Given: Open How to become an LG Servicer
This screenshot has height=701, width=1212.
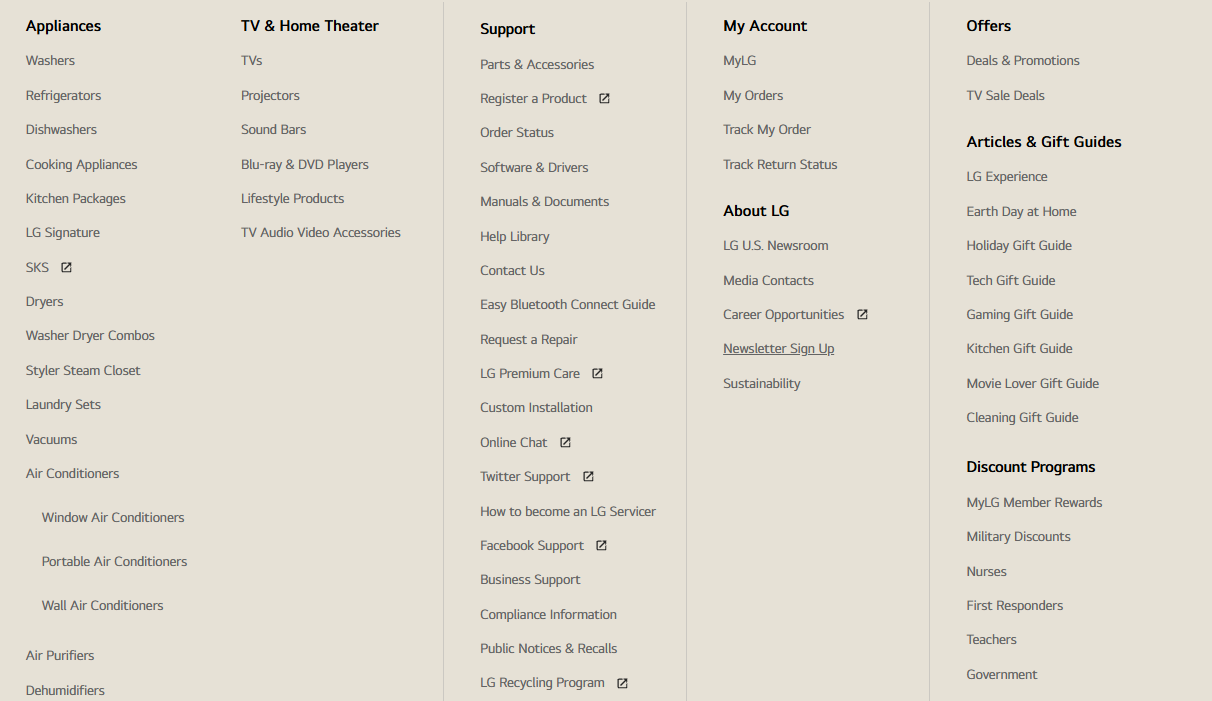Looking at the screenshot, I should pyautogui.click(x=568, y=512).
